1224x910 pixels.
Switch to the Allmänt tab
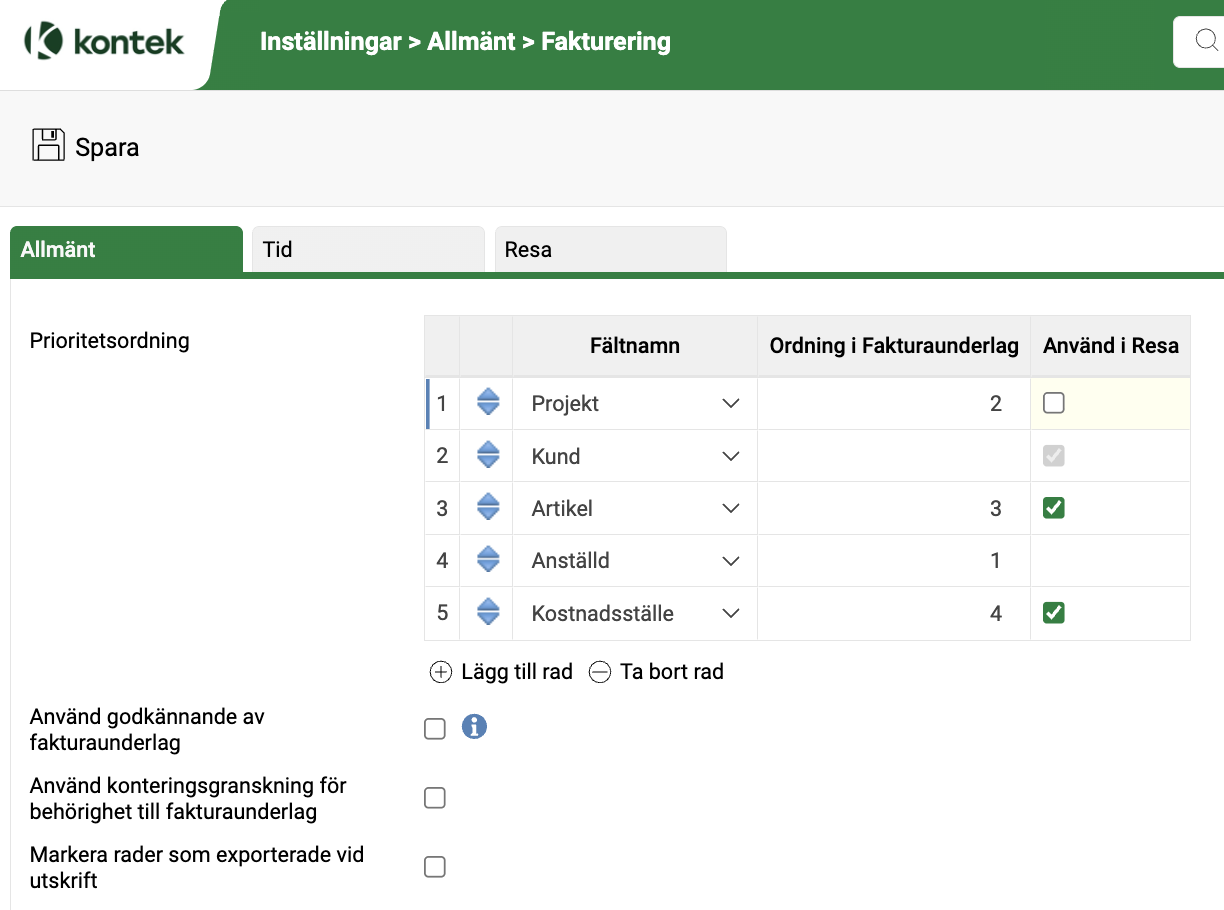(126, 249)
